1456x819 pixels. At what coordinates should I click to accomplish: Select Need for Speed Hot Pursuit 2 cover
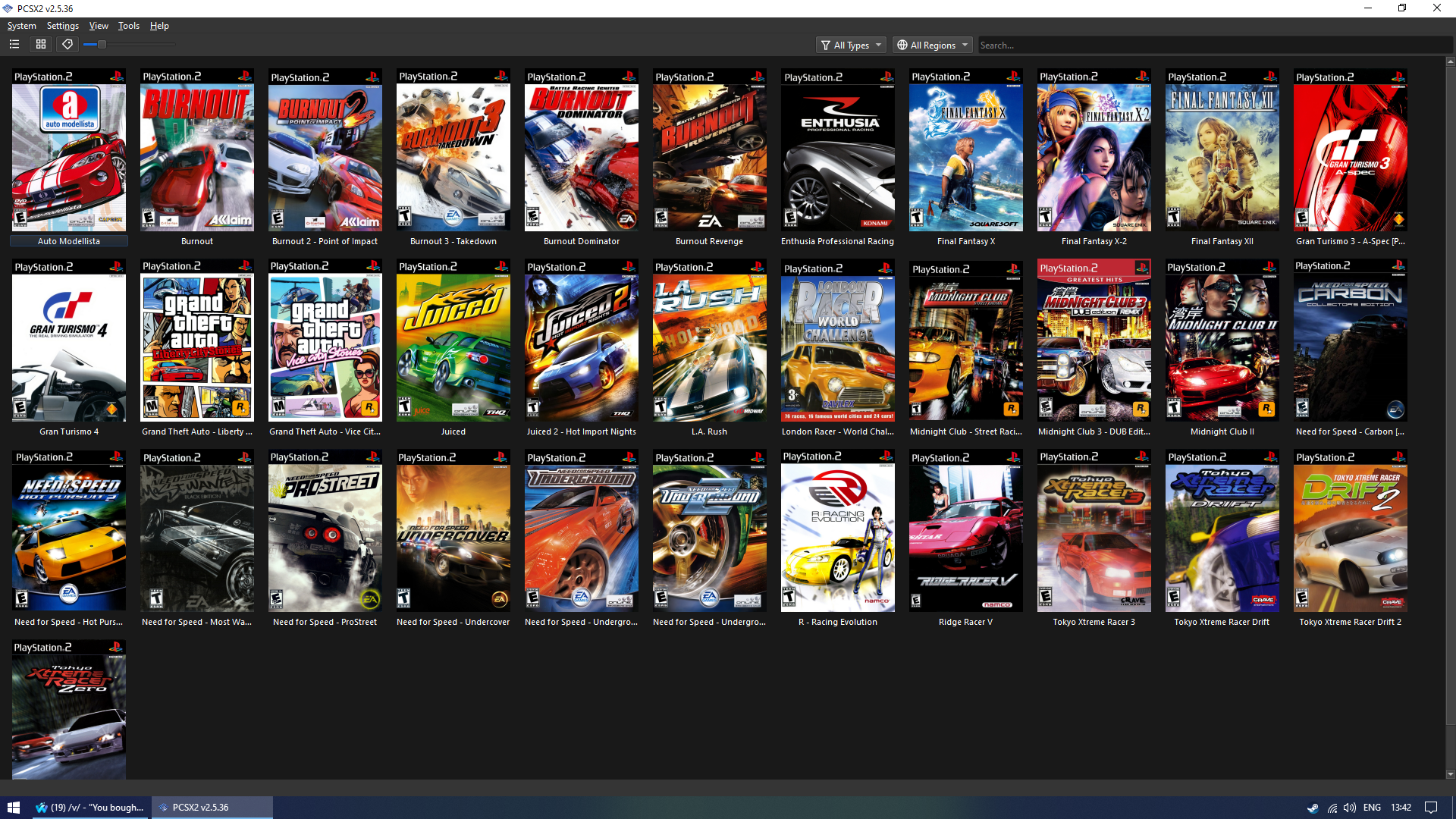click(x=69, y=531)
